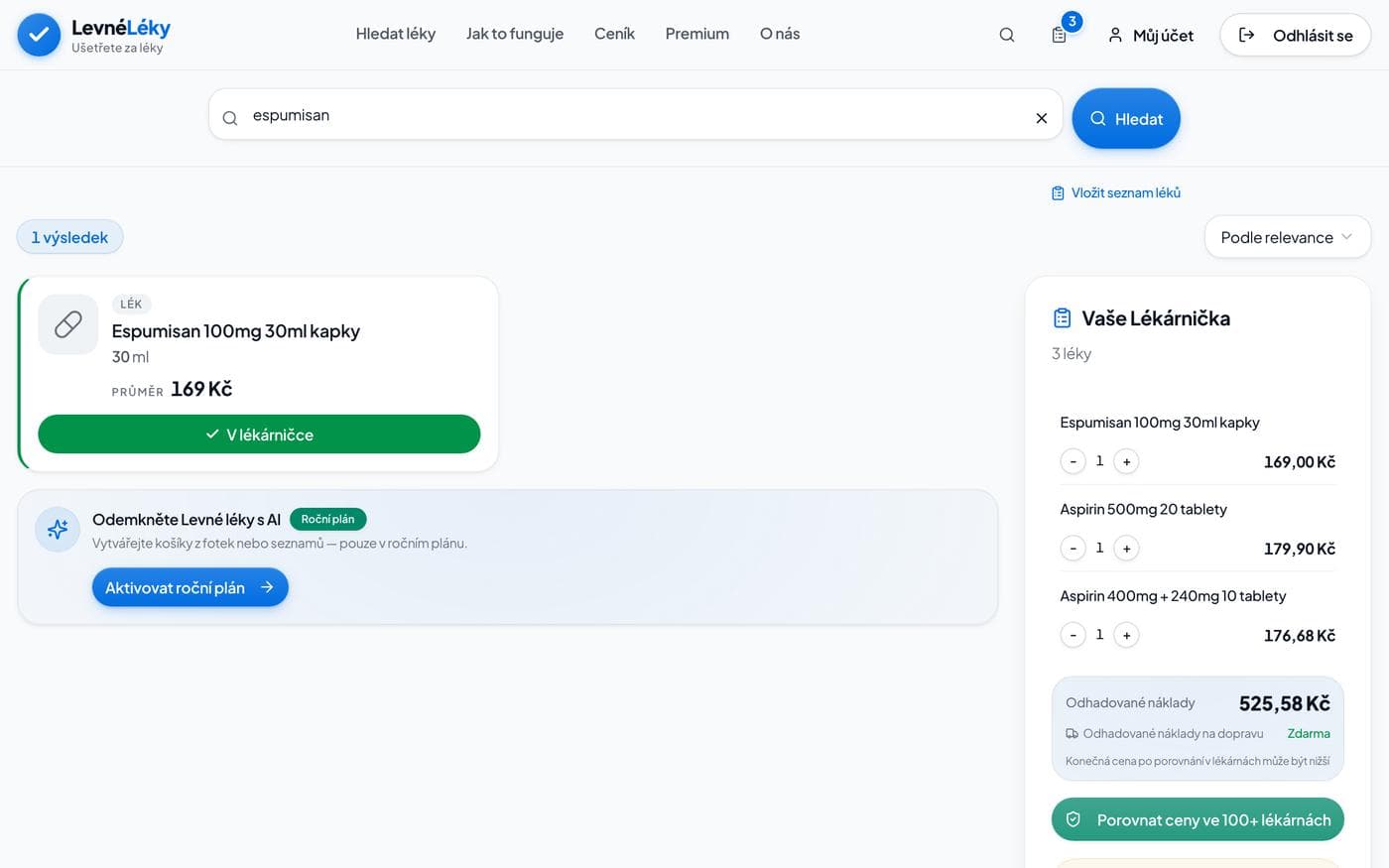Decrease Aspirin 500mg quantity with minus button

[x=1073, y=548]
